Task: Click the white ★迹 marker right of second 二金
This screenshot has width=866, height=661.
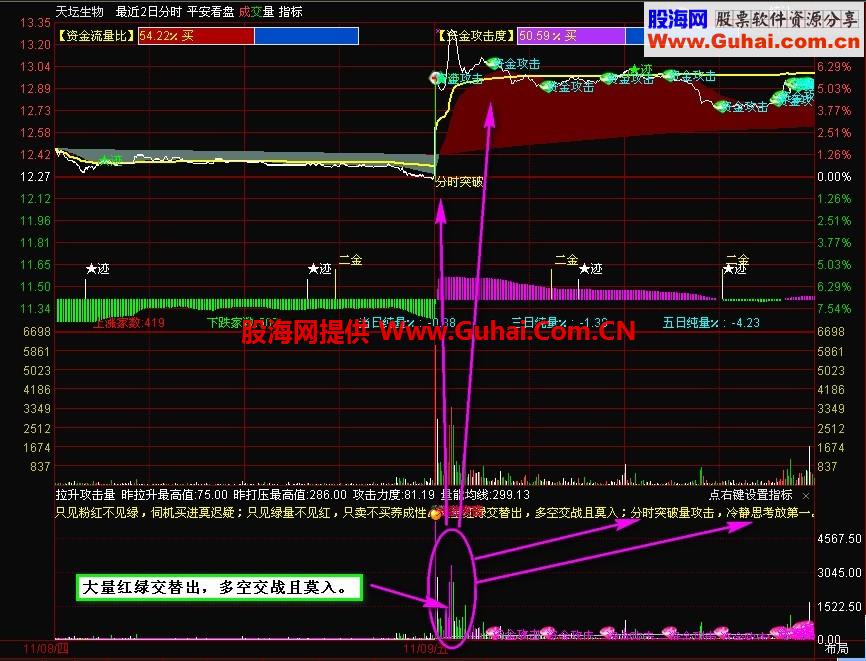Action: 590,269
